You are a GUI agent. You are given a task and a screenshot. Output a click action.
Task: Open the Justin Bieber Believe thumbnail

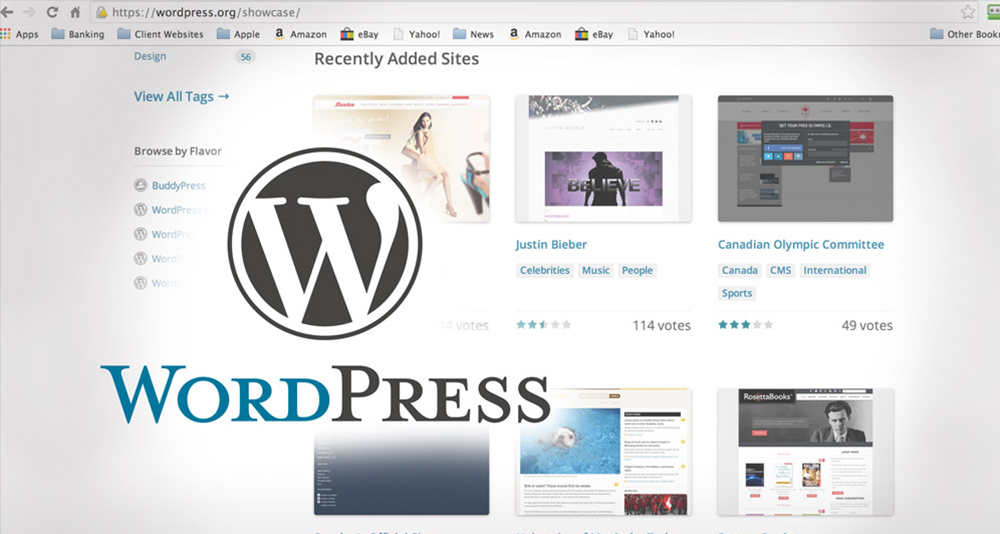tap(603, 158)
